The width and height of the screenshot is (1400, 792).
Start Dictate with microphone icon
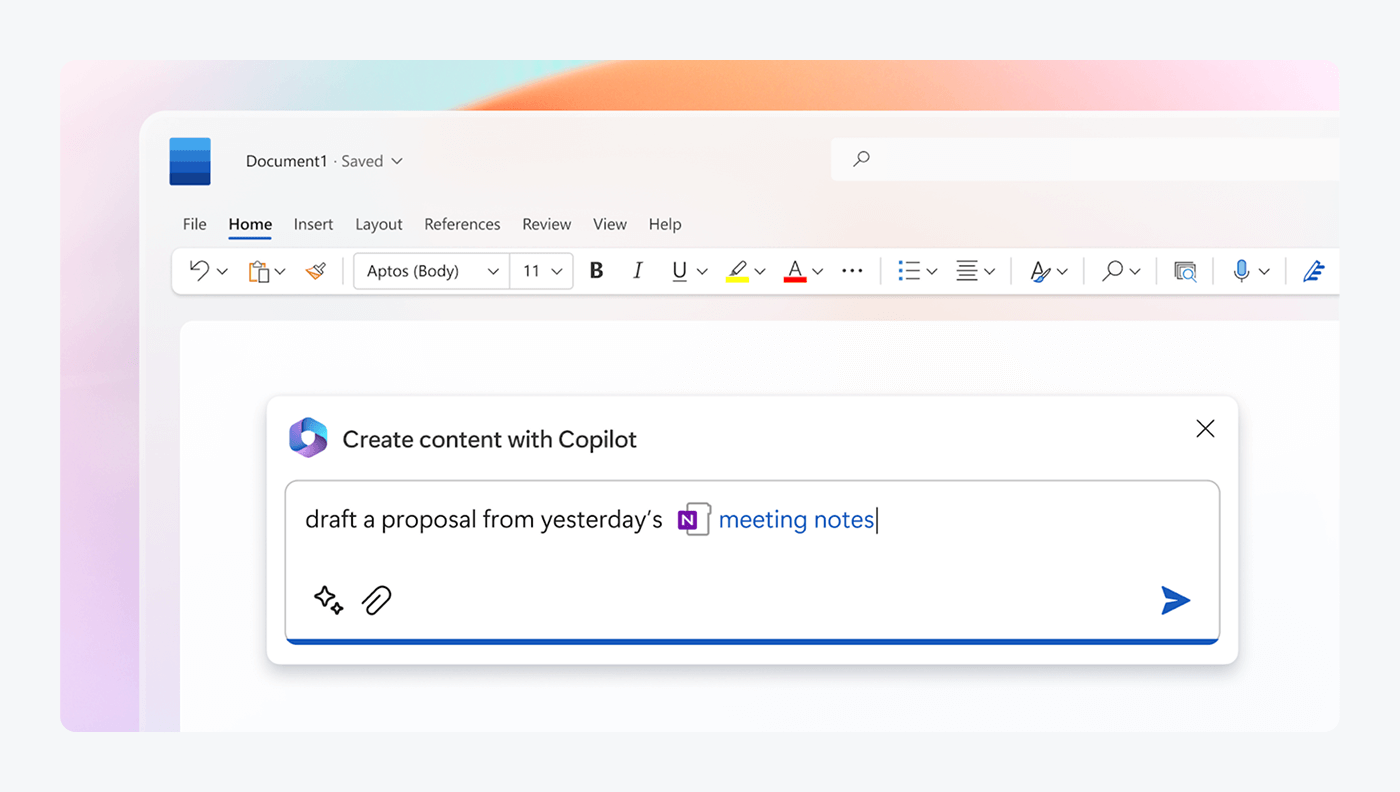1241,271
